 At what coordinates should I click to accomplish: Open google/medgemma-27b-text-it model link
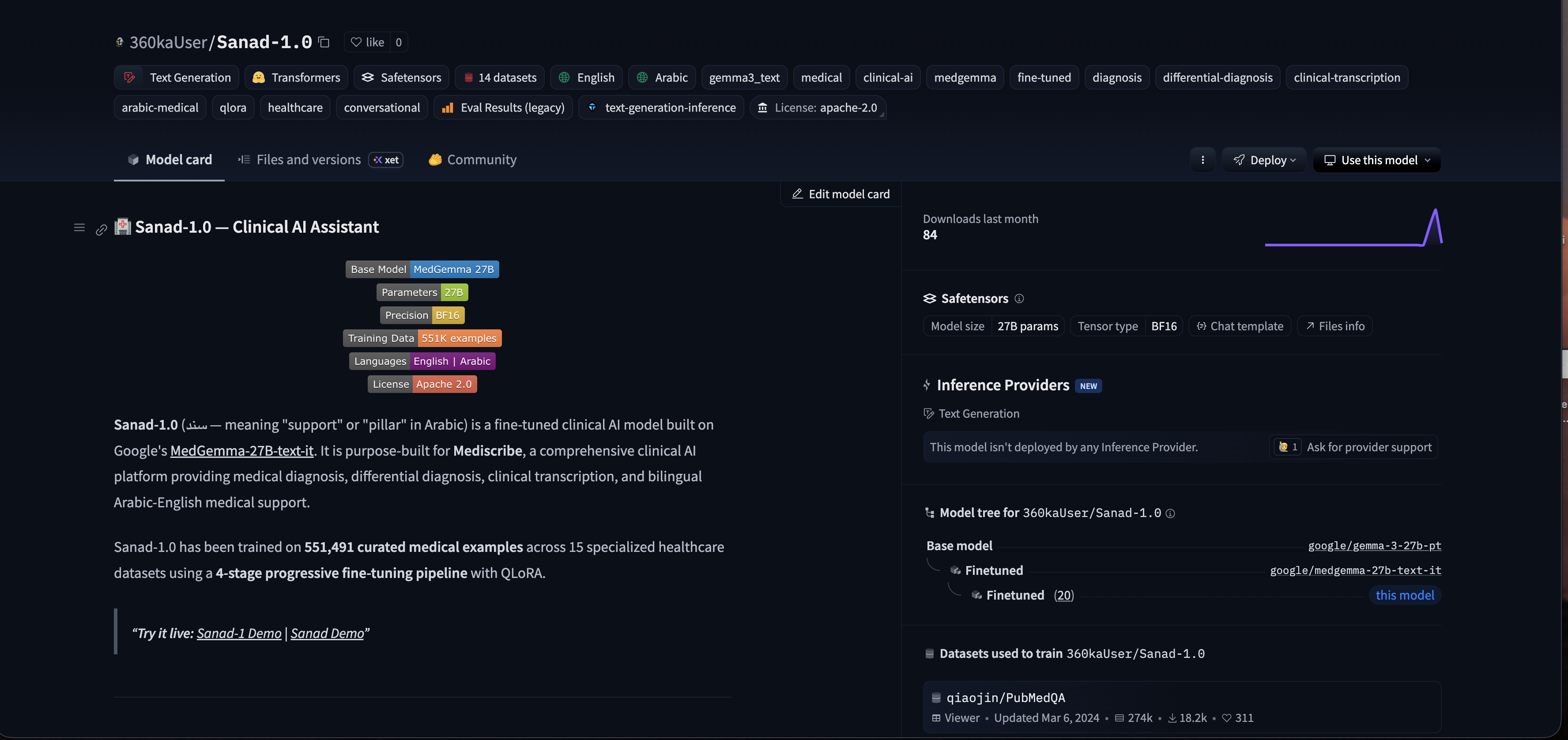(x=1356, y=570)
